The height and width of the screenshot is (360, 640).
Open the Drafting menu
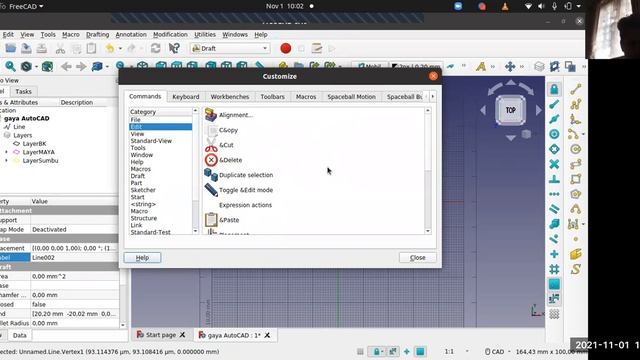tap(98, 35)
